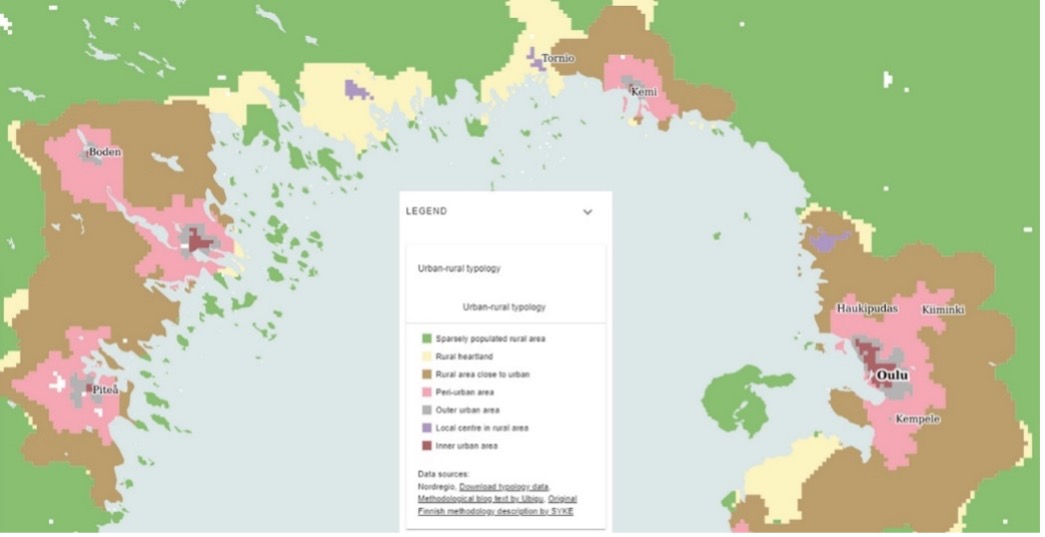Click the Kempele label on map
Screen dimensions: 1045x537
point(918,419)
